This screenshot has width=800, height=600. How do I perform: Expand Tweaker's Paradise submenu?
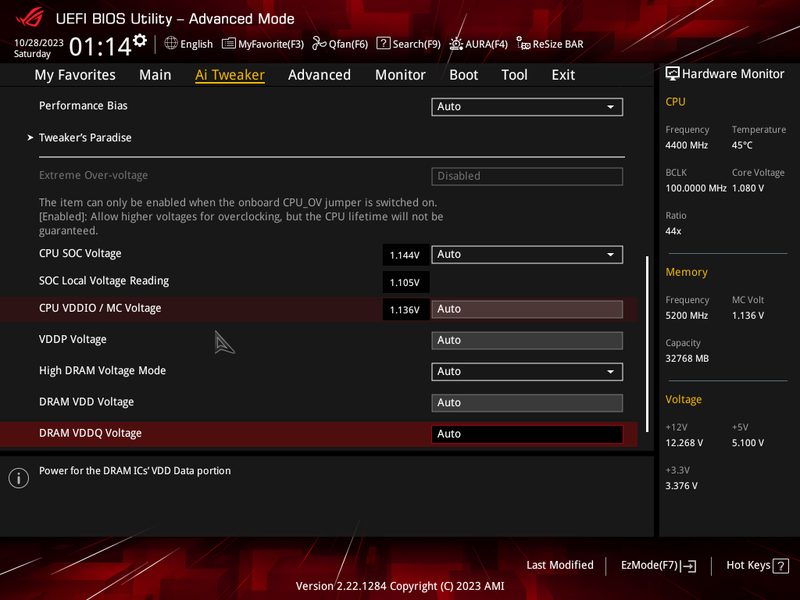coord(85,138)
